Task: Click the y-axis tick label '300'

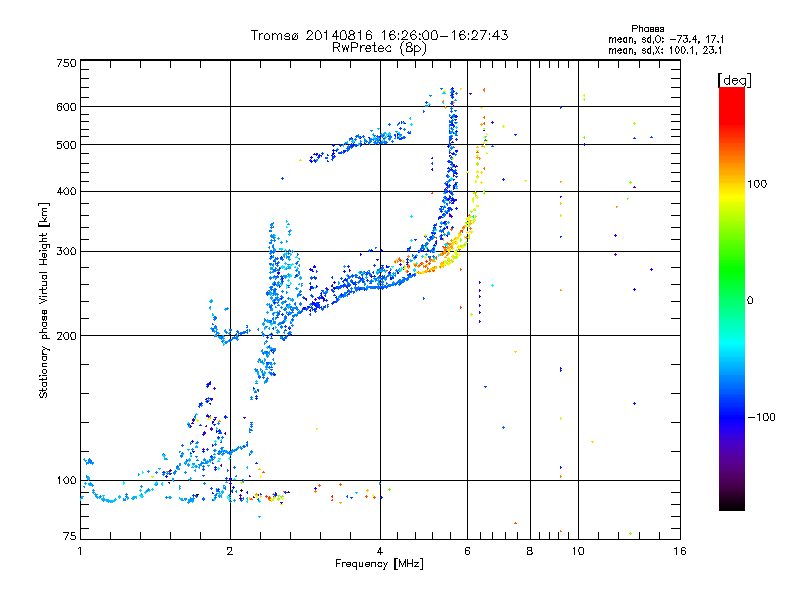Action: (x=67, y=252)
